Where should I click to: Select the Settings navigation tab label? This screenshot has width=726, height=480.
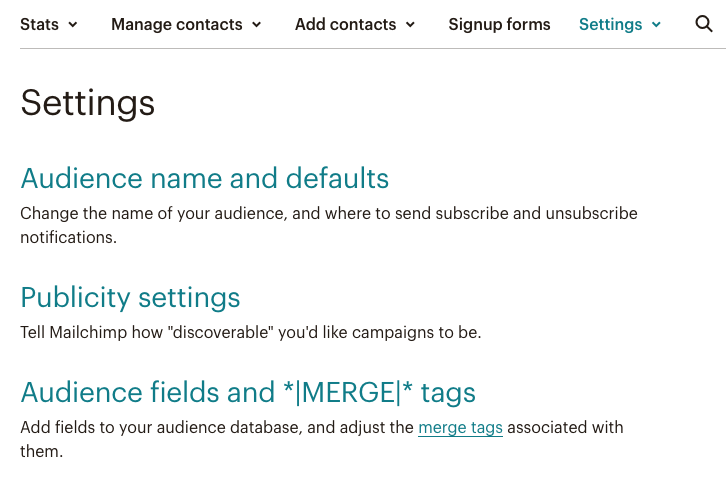click(x=609, y=24)
